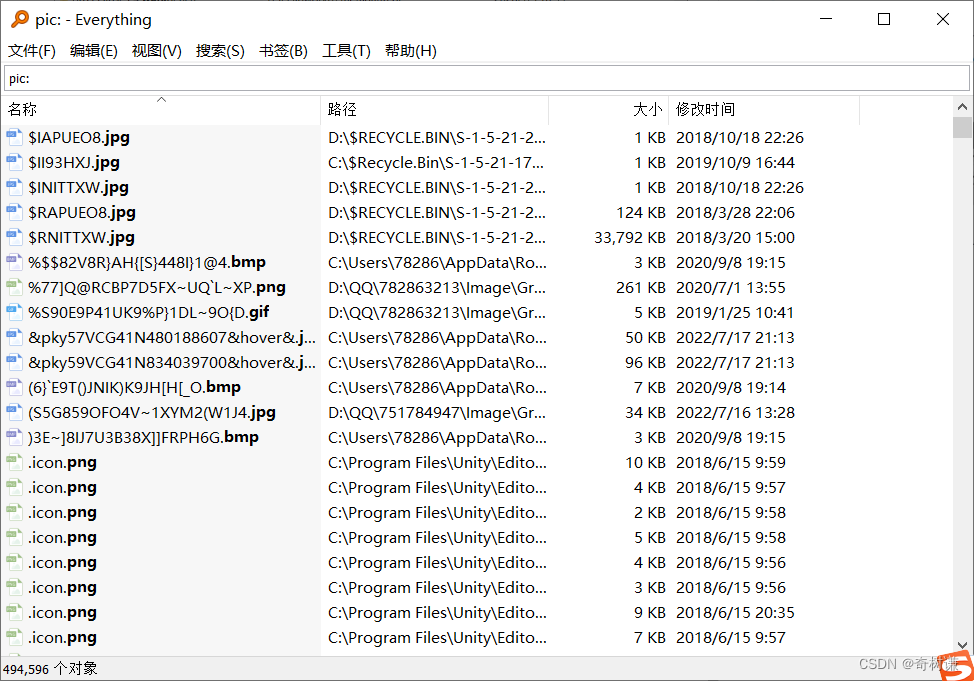The image size is (974, 681).
Task: Sort results by 修改时间 column header
Action: point(764,109)
